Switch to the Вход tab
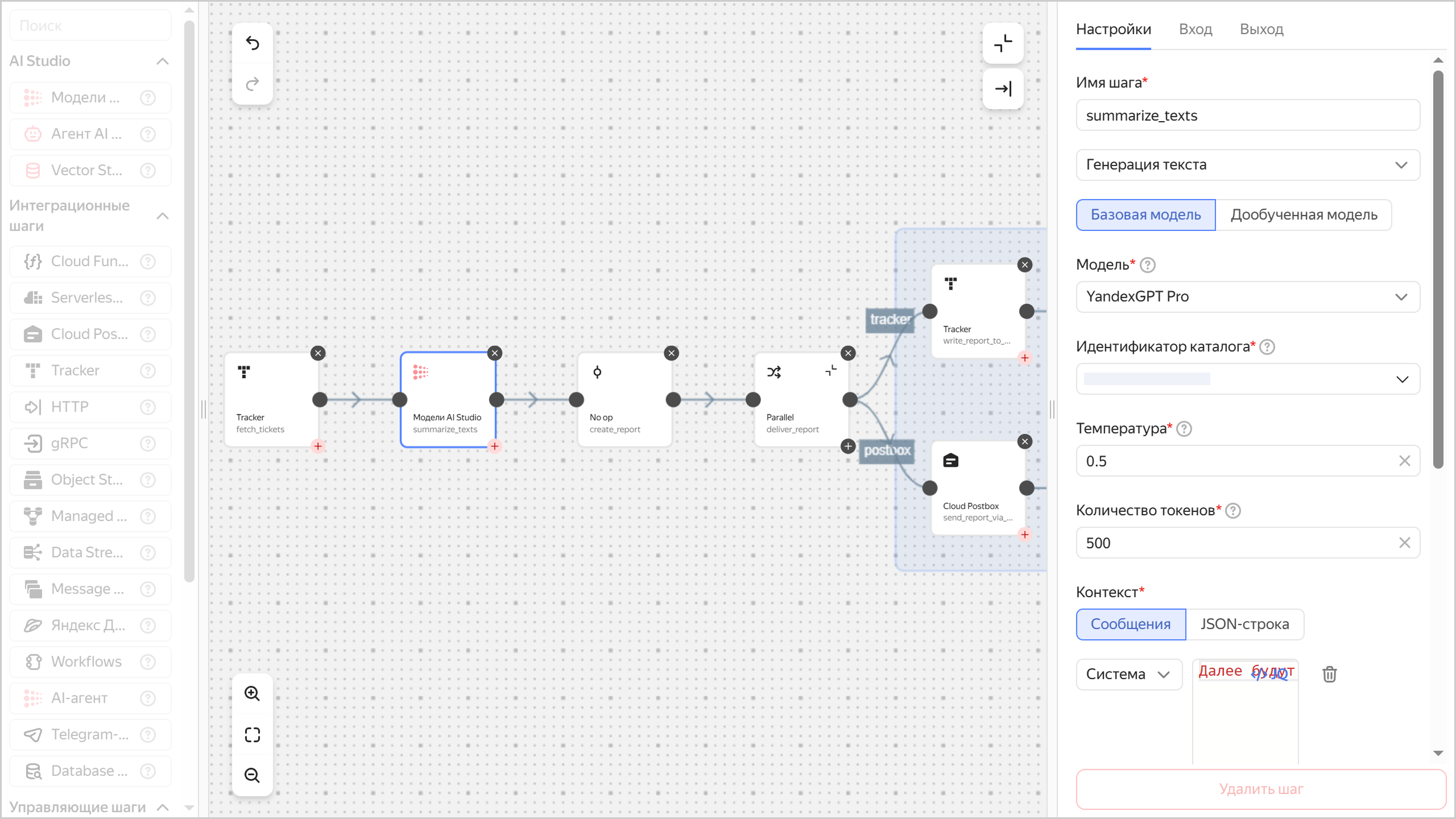Viewport: 1456px width, 819px height. tap(1195, 28)
